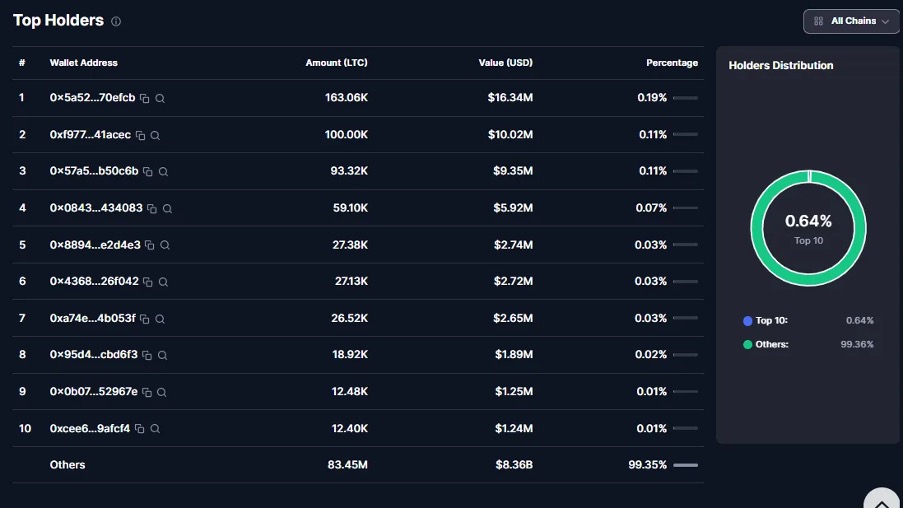Search wallet 0x5a52...70efcb using magnifier icon

(x=160, y=99)
